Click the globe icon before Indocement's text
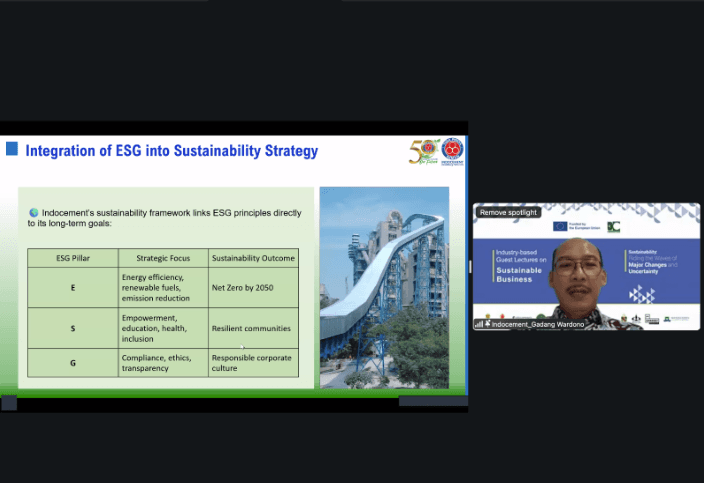This screenshot has width=704, height=483. tap(34, 213)
